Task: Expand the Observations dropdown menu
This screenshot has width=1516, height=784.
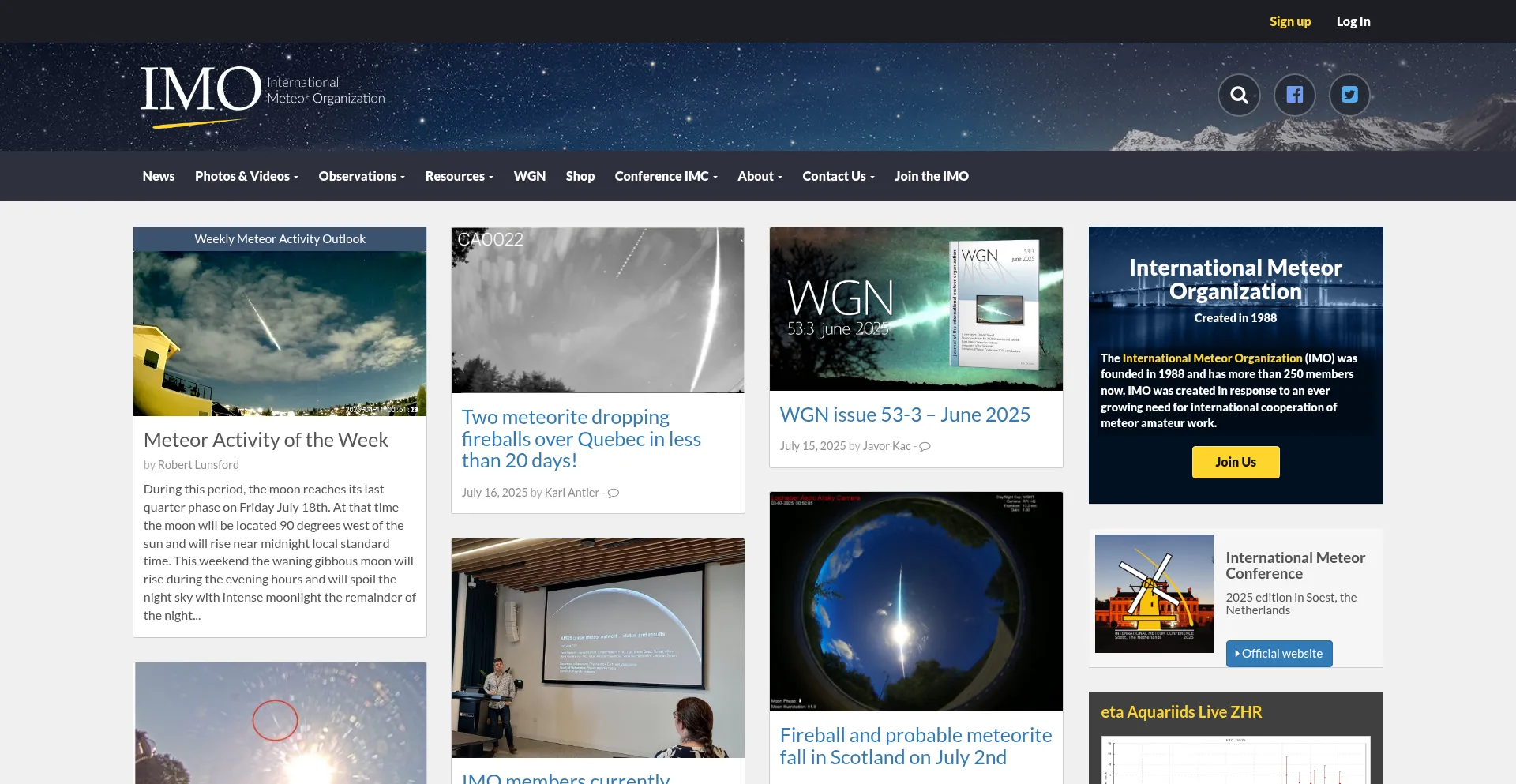Action: point(362,176)
